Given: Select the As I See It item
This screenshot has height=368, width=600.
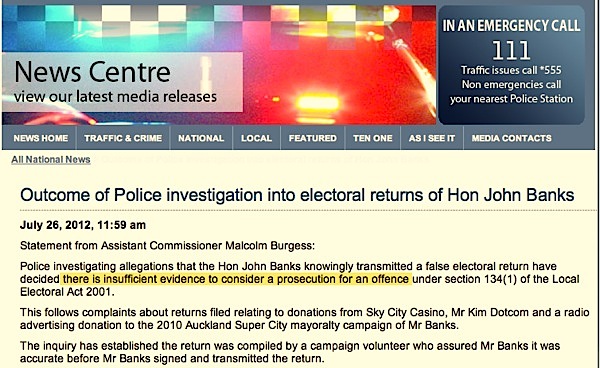Looking at the screenshot, I should (432, 138).
